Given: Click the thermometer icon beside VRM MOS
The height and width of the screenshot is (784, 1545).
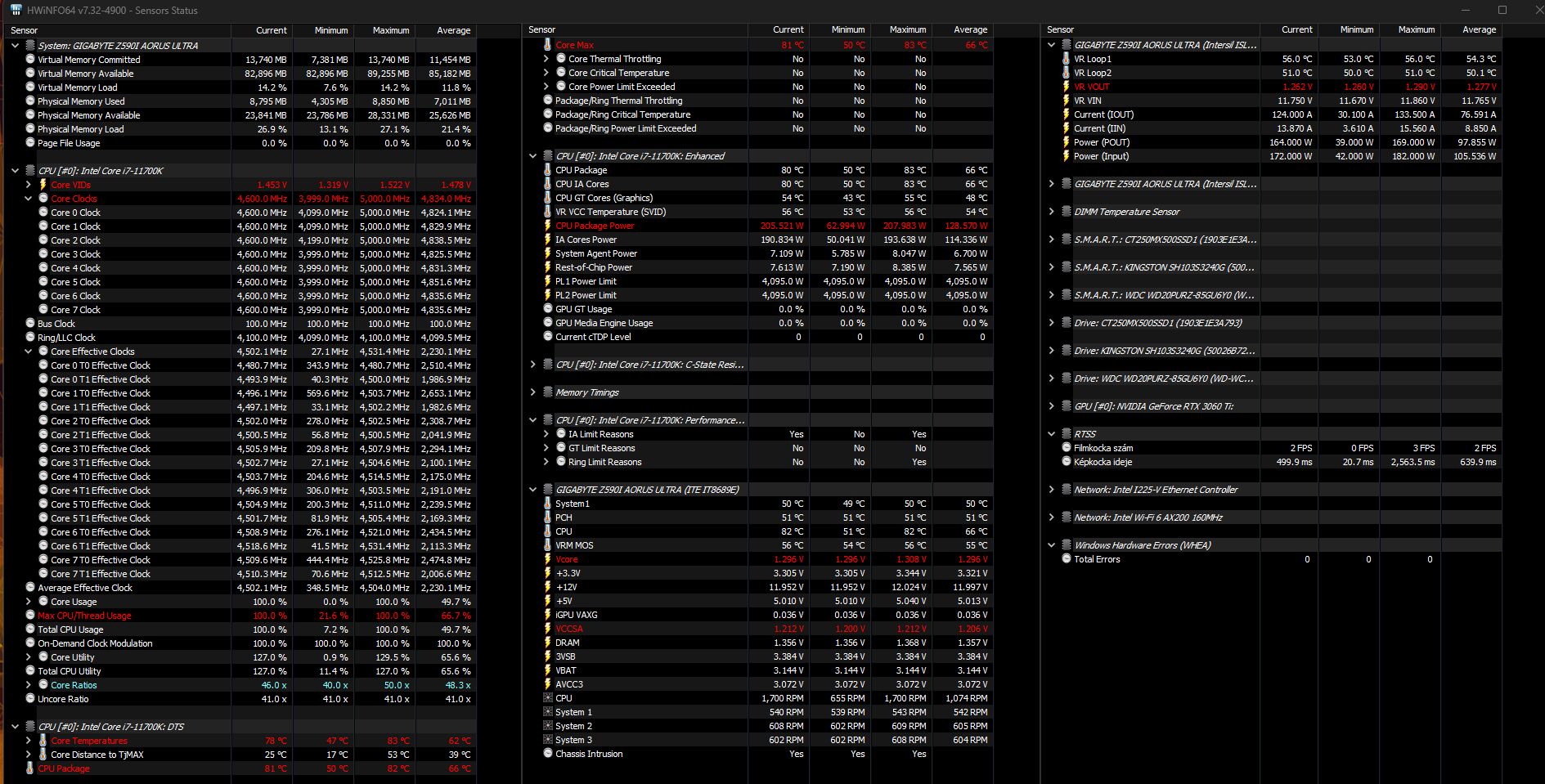Looking at the screenshot, I should click(547, 545).
